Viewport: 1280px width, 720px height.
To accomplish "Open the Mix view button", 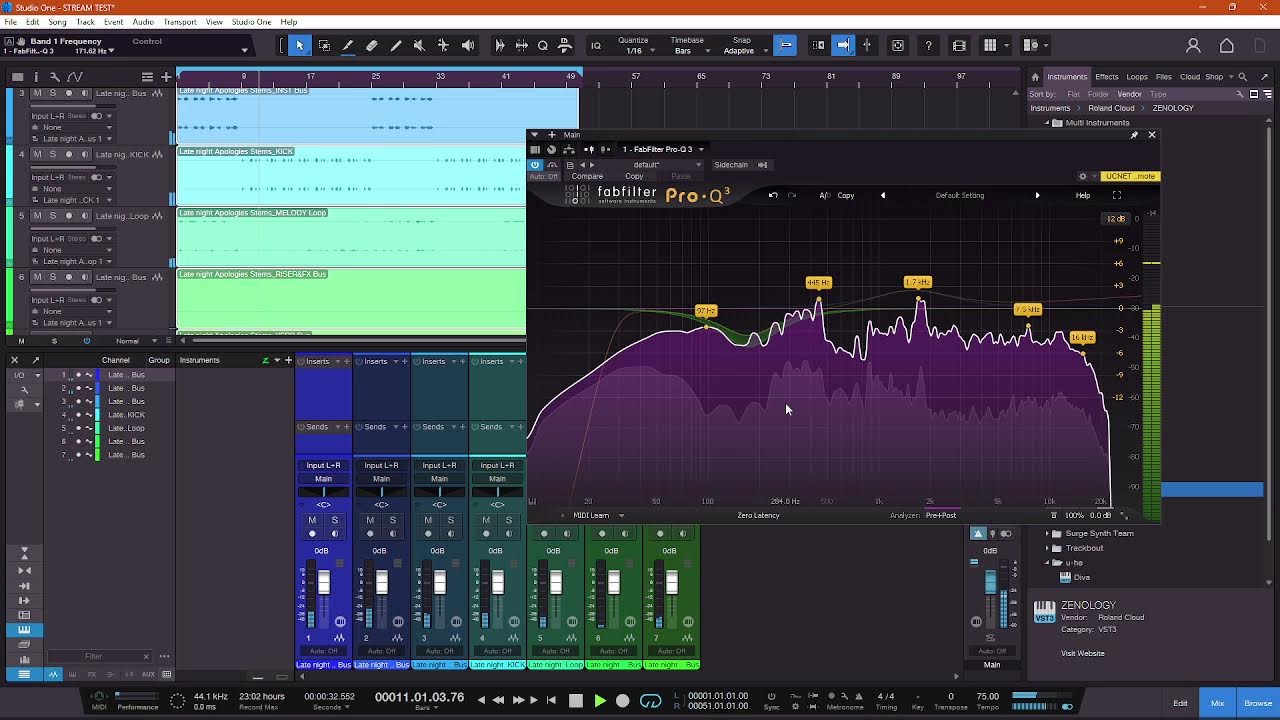I will (1217, 703).
